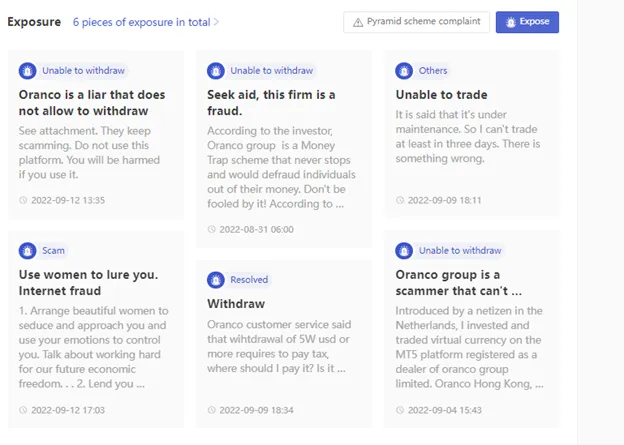
Task: Click the timestamp 2022-08-31 06:00
Action: click(x=256, y=229)
